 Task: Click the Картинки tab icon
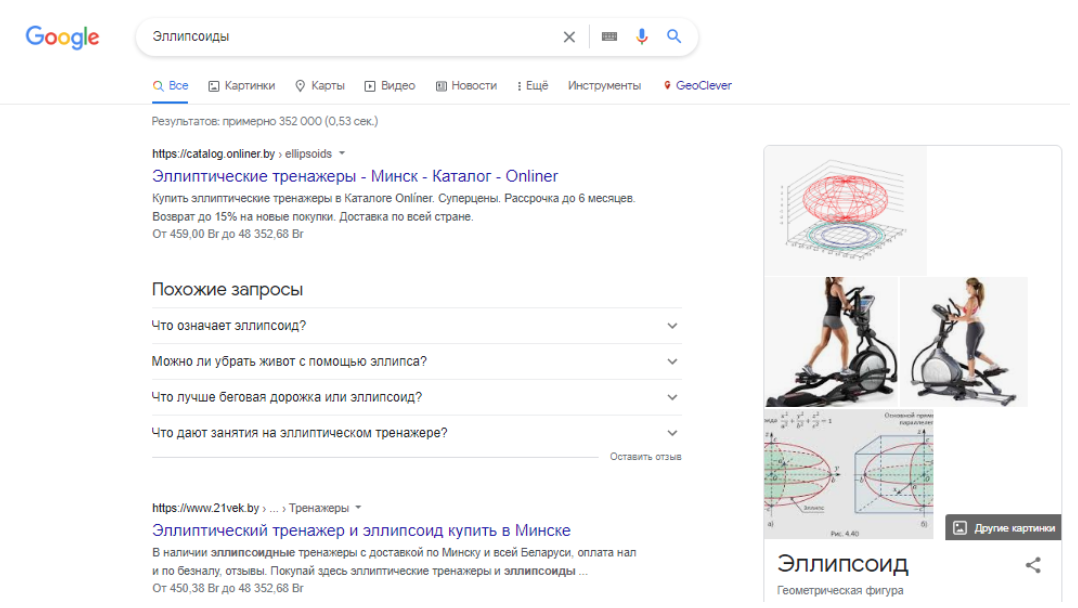[214, 86]
